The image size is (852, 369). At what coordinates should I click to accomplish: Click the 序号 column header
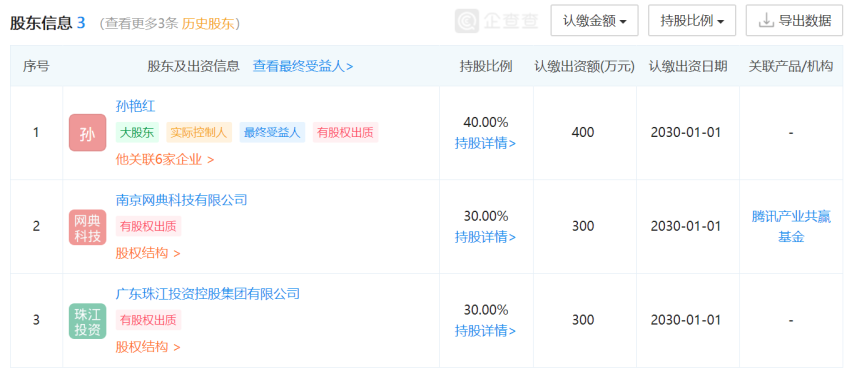(x=36, y=66)
